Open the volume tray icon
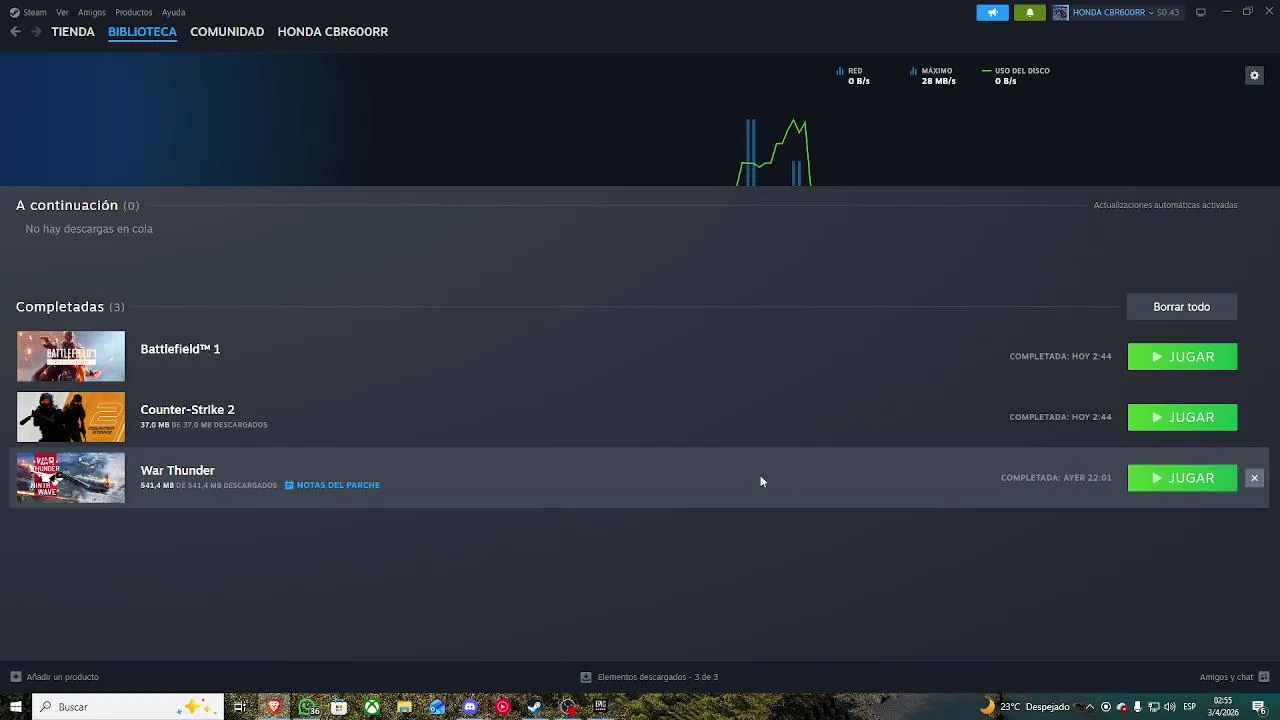Screen dimensions: 1280x720 click(1169, 707)
